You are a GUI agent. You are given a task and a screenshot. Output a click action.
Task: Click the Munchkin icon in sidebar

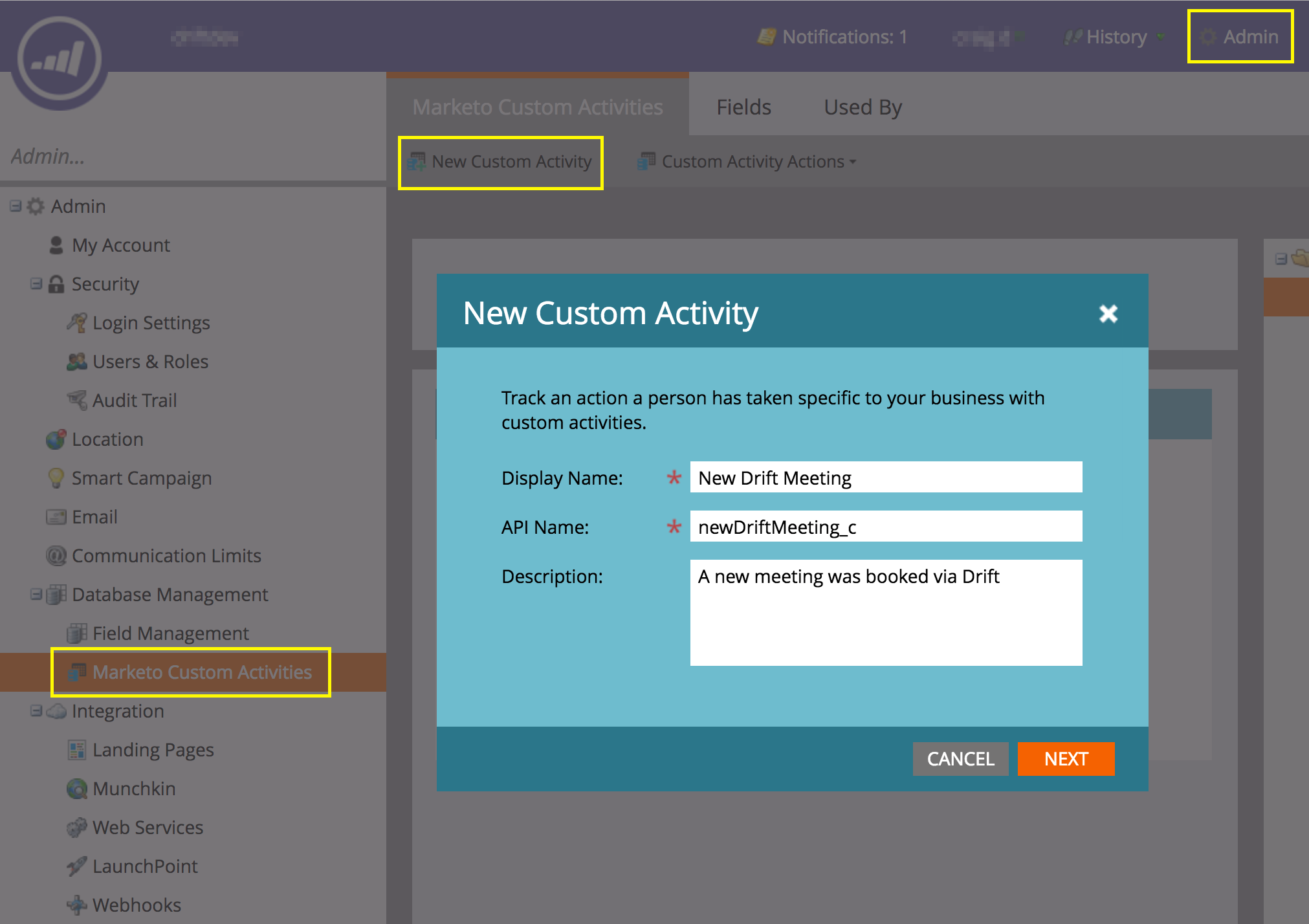(x=77, y=789)
